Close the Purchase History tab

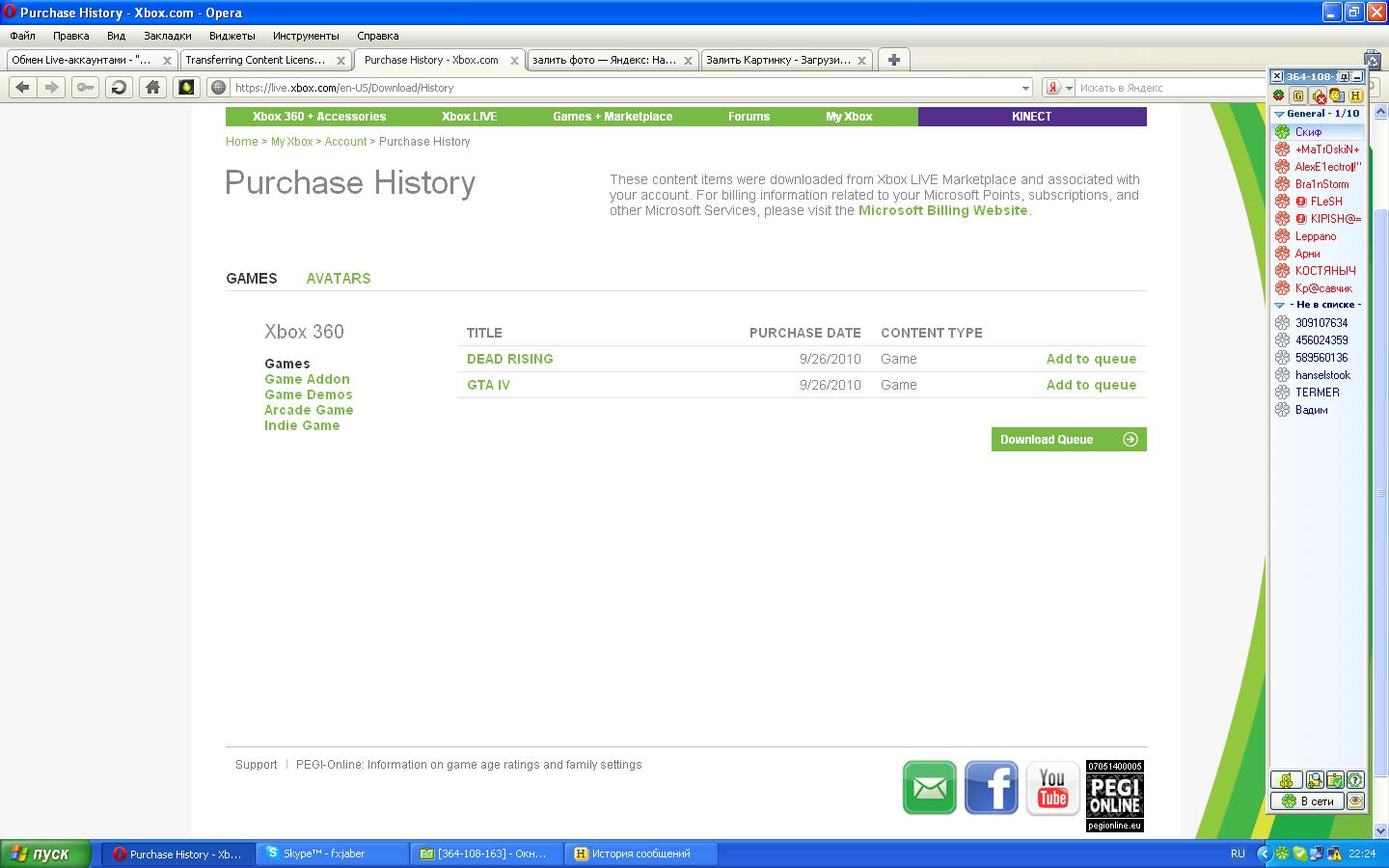tap(514, 60)
